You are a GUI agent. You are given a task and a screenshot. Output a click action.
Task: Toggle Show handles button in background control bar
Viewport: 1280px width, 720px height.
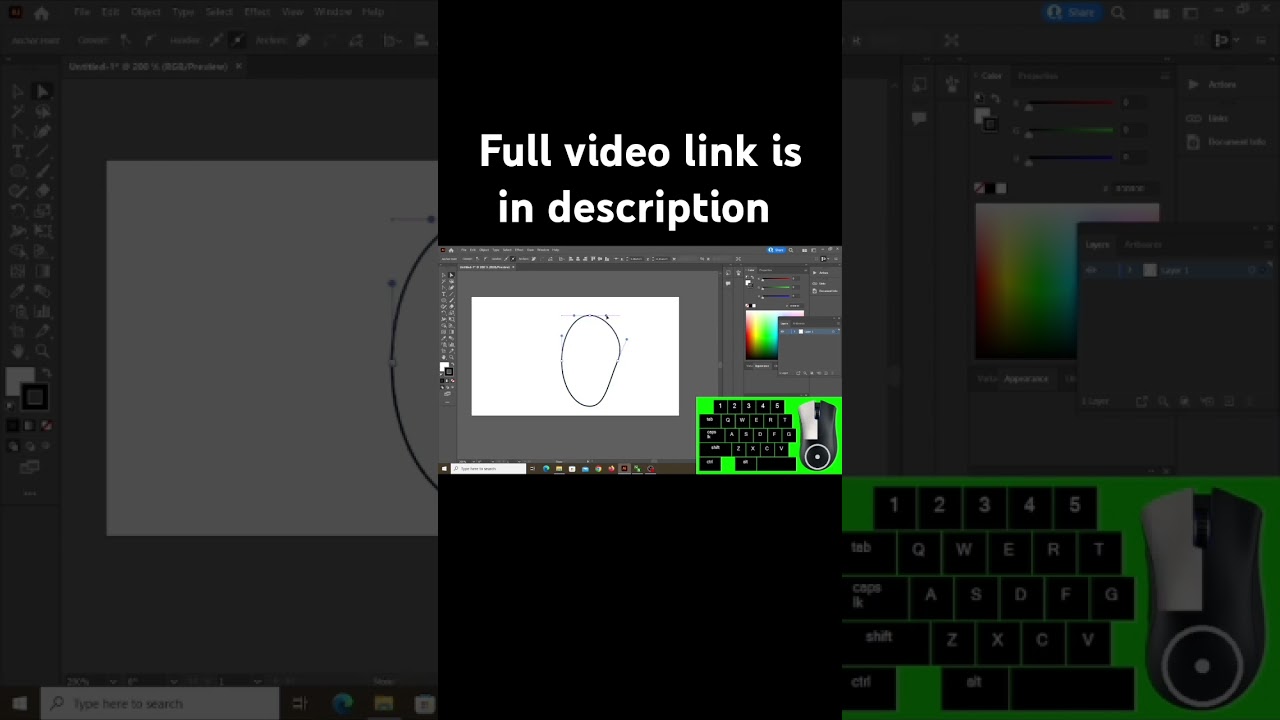216,40
